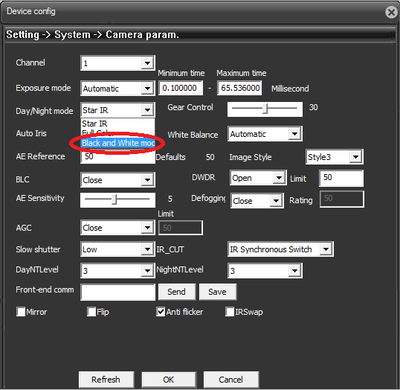Open the IR_CUT Synchronous Switch dropdown
This screenshot has height=390, width=400.
[280, 249]
